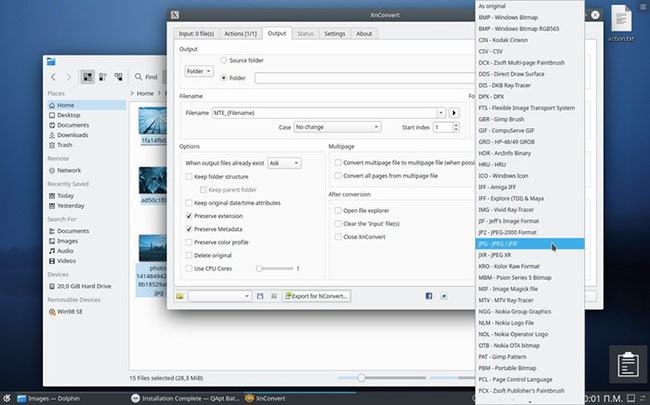The width and height of the screenshot is (650, 405).
Task: Expand the Filename pattern combo box arrow
Action: (x=441, y=113)
